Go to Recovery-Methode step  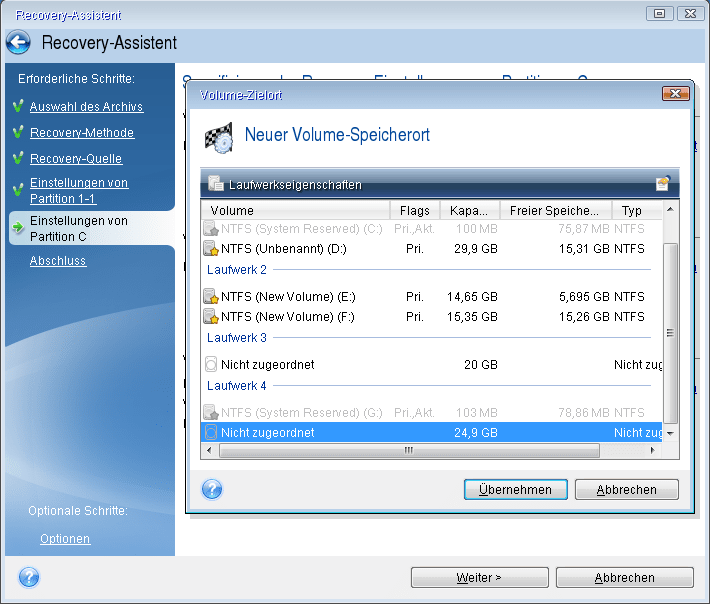click(x=82, y=133)
